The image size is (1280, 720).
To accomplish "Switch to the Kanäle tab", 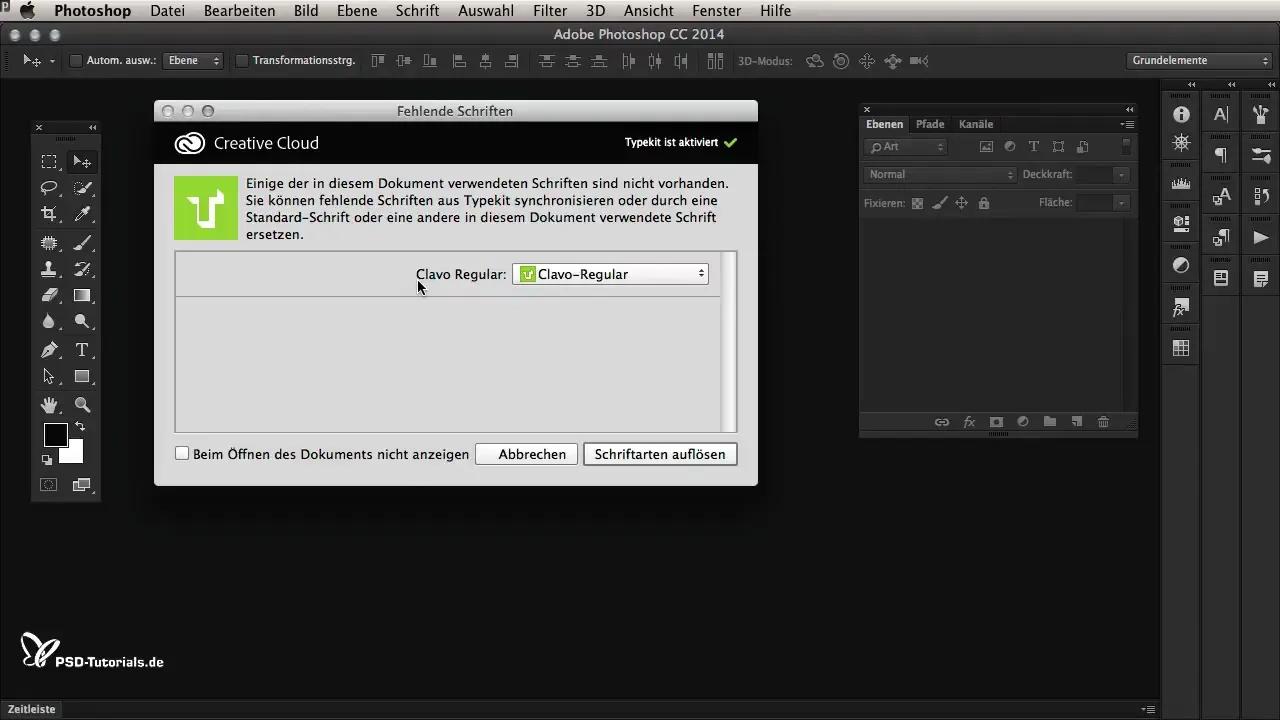I will (975, 124).
